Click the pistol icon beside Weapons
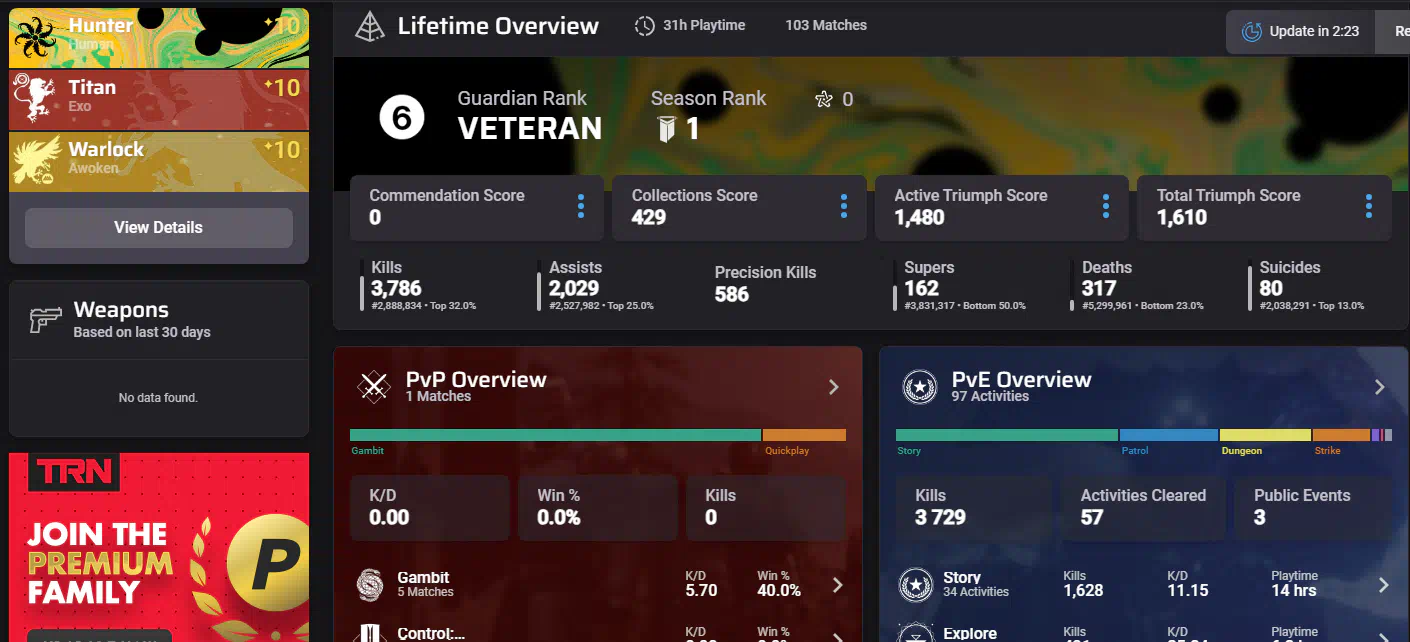Viewport: 1410px width, 642px height. pos(45,319)
